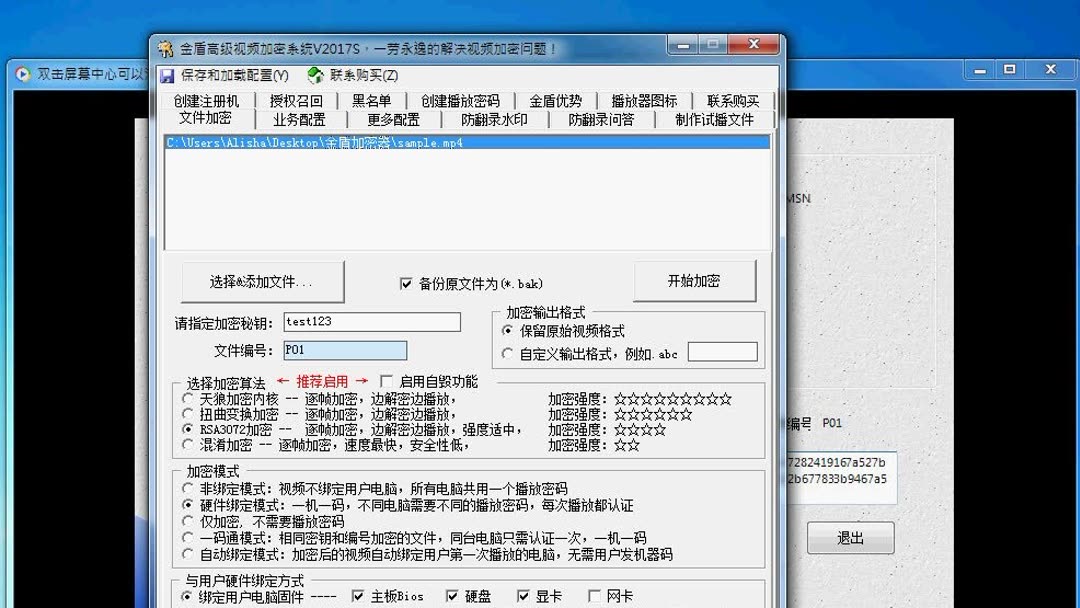Click the 退出 exit button

coord(851,537)
